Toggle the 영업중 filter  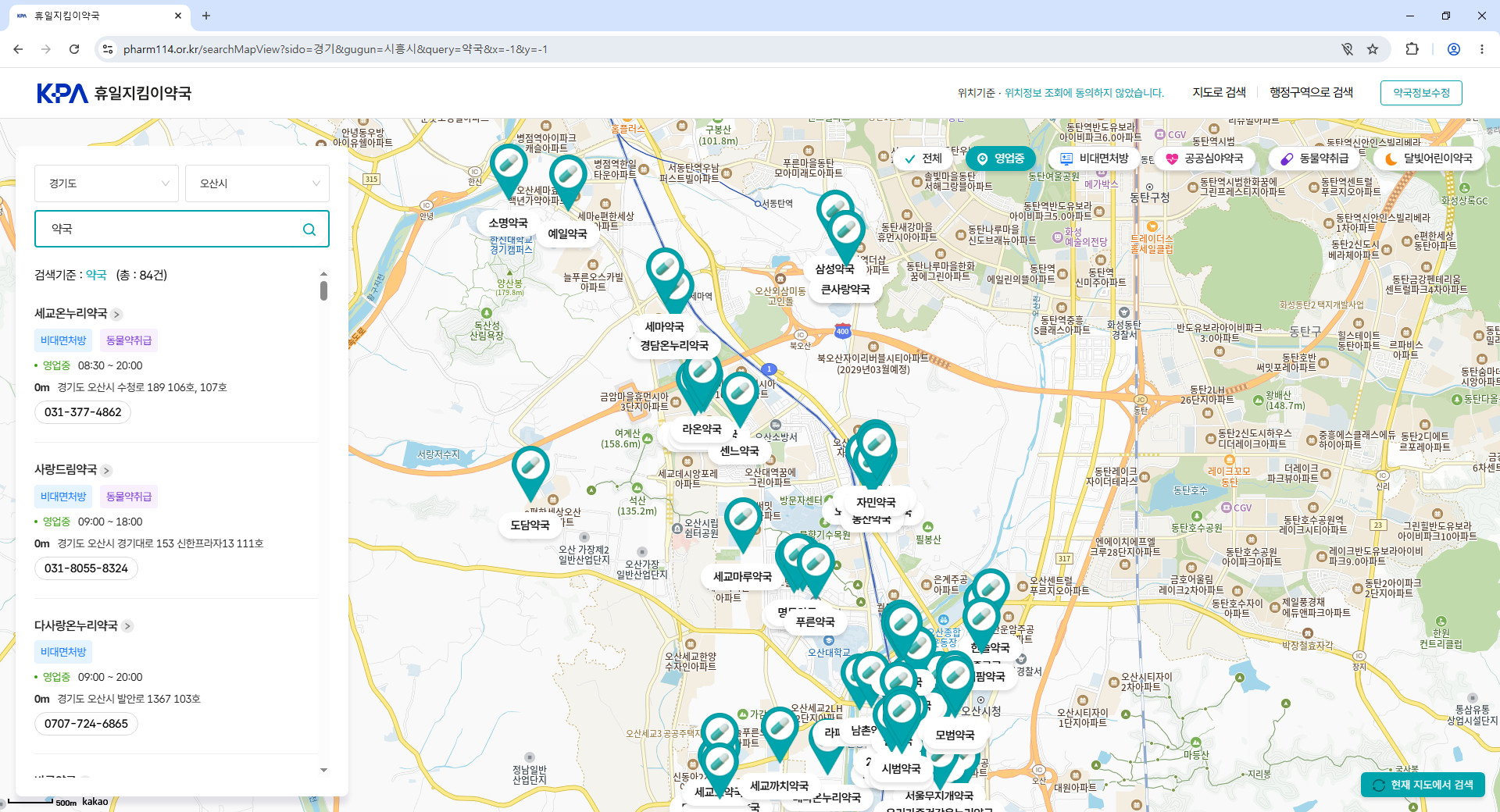pos(1001,158)
